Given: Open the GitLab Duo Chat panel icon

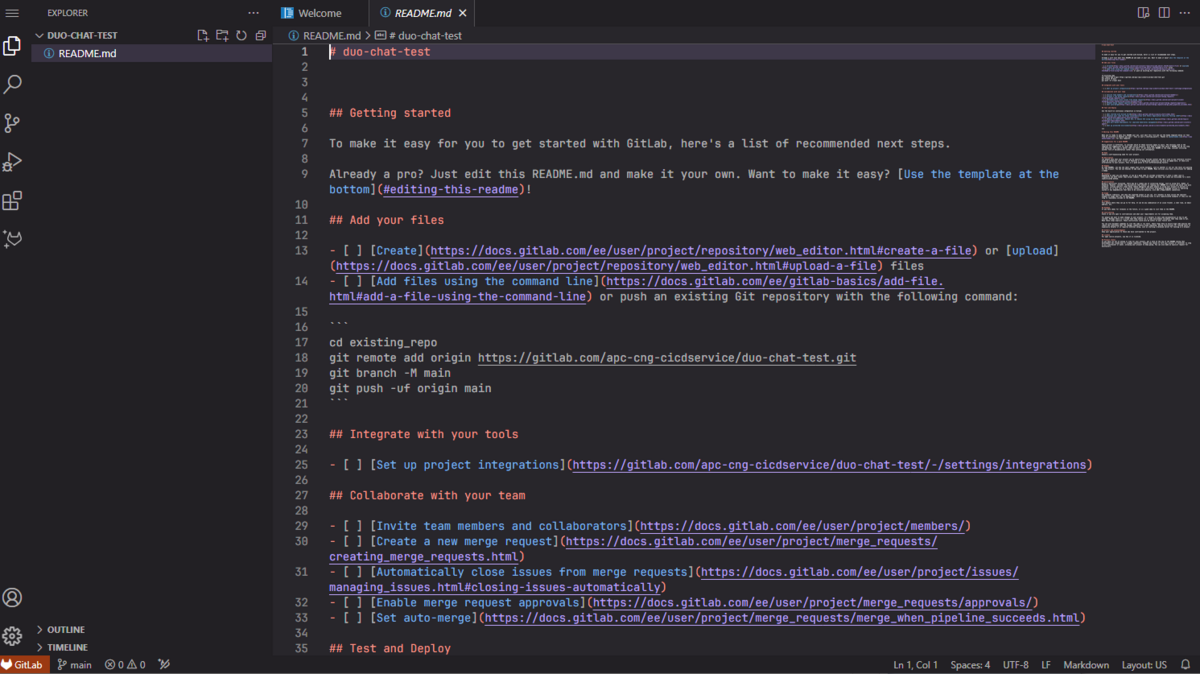Looking at the screenshot, I should [12, 239].
